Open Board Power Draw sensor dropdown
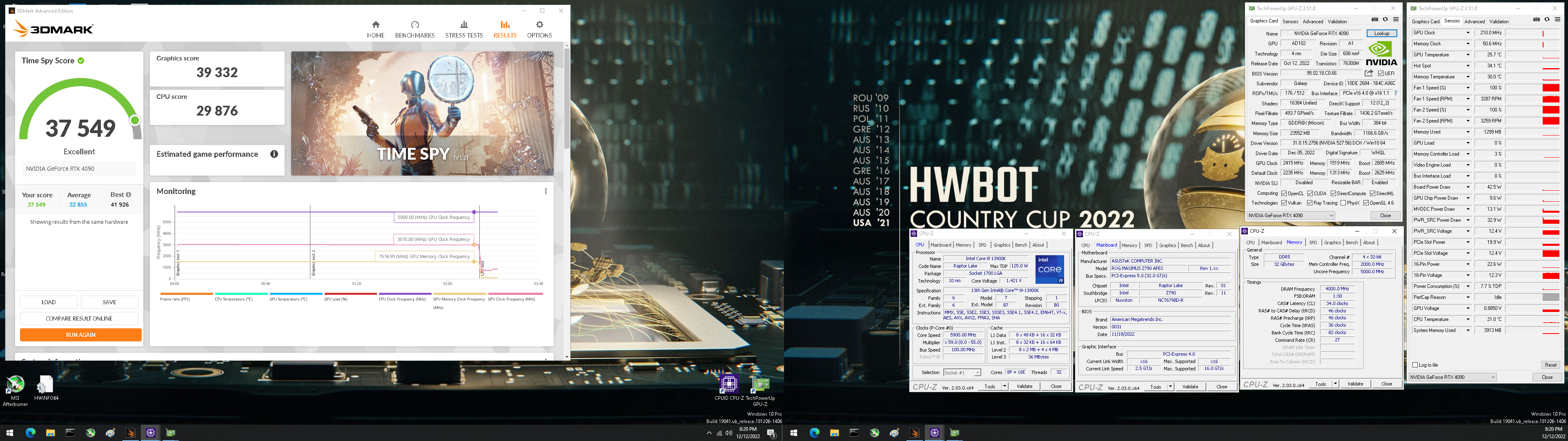Screen dimensions: 1568x441 [1468, 187]
